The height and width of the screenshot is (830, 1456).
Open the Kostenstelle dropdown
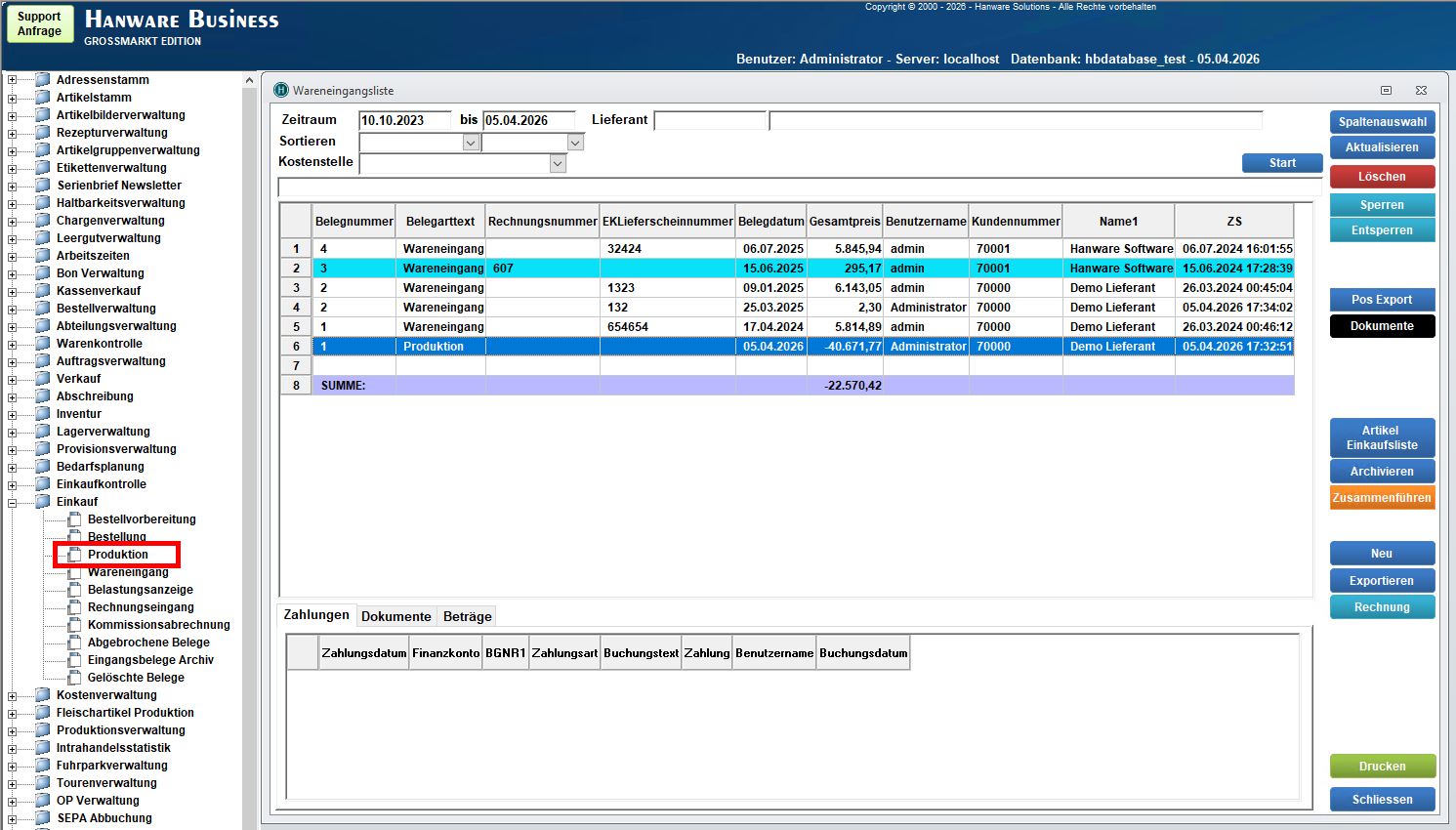tap(558, 164)
